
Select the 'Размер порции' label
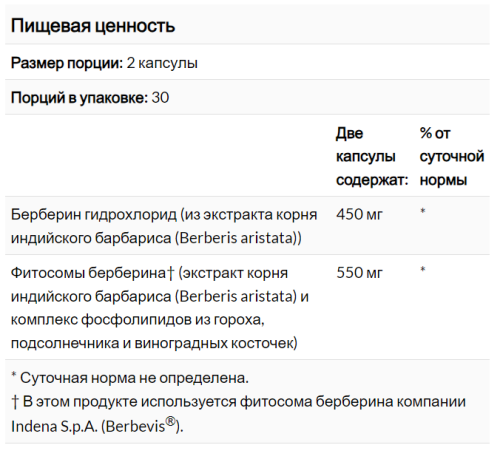(x=67, y=63)
